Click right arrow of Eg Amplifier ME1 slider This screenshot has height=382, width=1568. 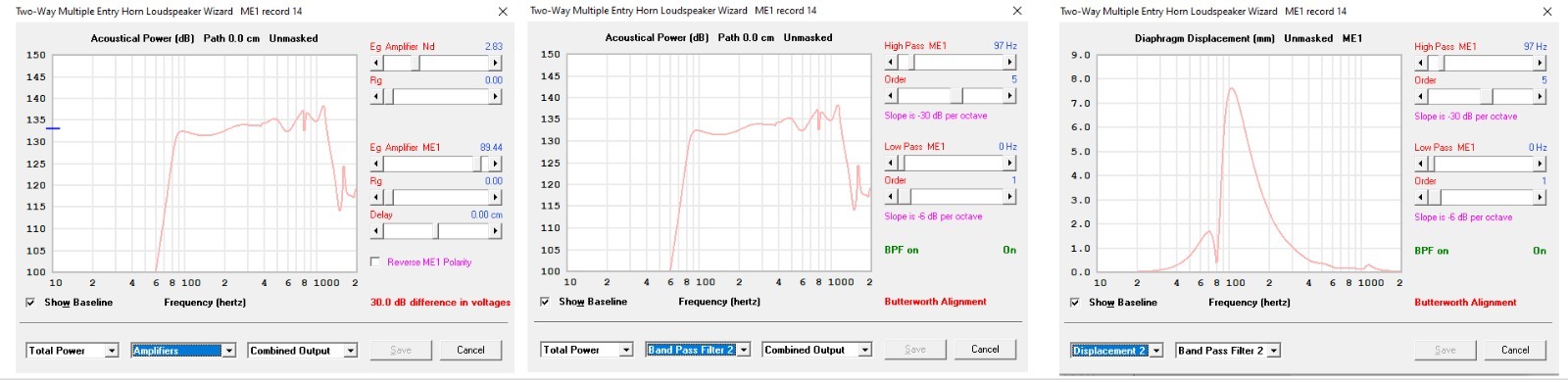pyautogui.click(x=496, y=164)
